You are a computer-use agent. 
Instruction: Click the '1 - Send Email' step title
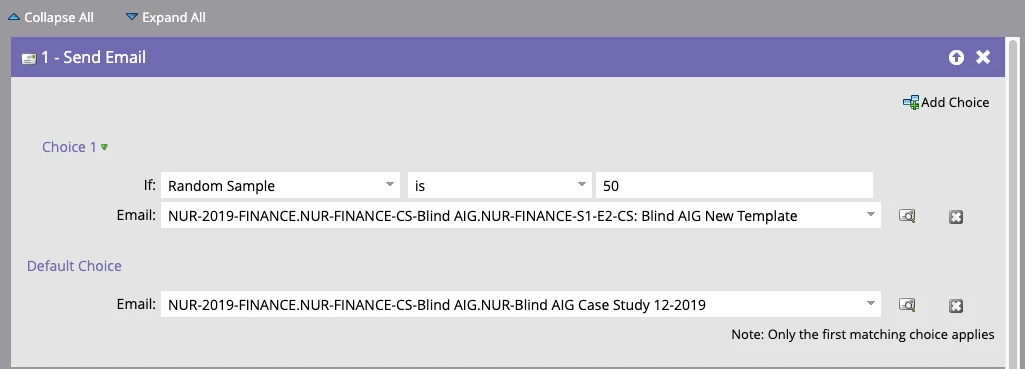point(93,58)
